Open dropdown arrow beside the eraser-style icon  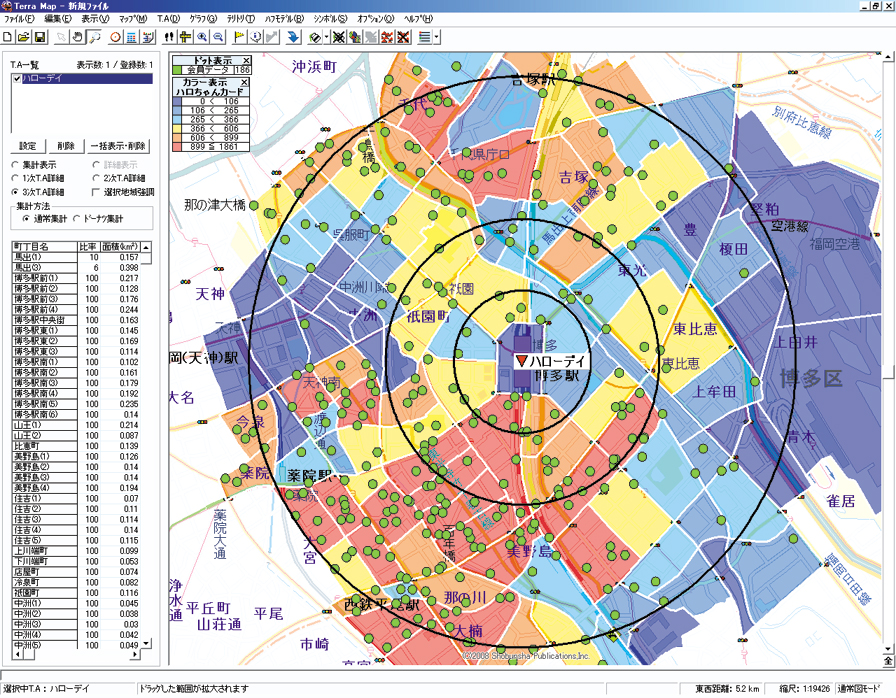(326, 37)
